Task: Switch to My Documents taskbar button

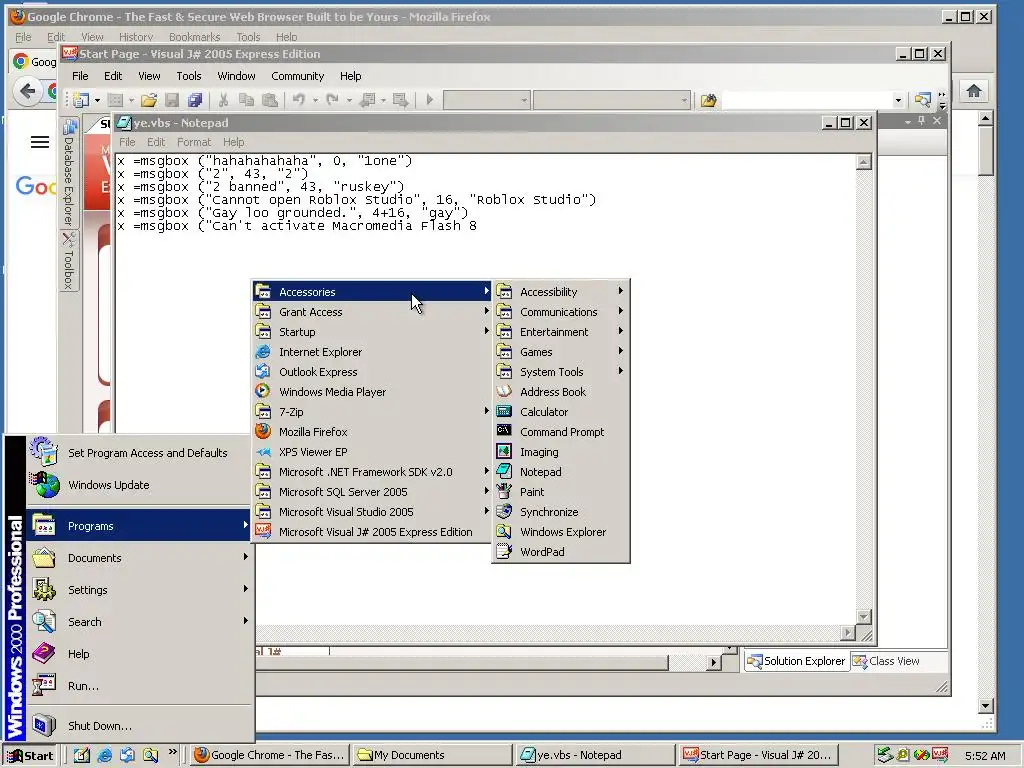Action: tap(432, 755)
